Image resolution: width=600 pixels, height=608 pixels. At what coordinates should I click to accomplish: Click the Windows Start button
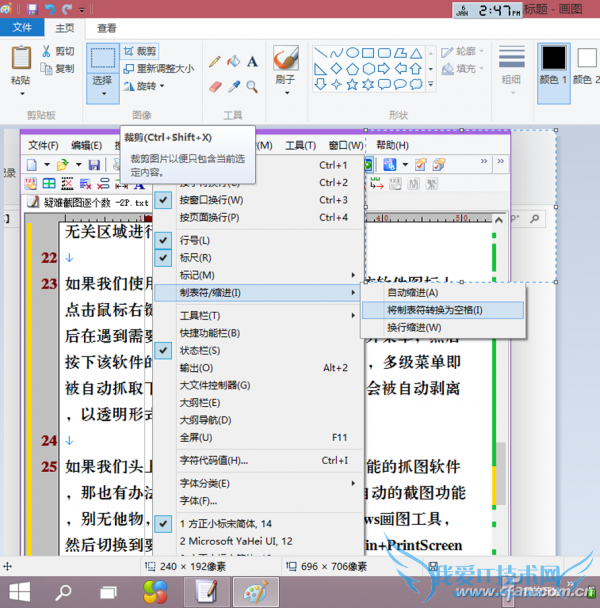19,590
